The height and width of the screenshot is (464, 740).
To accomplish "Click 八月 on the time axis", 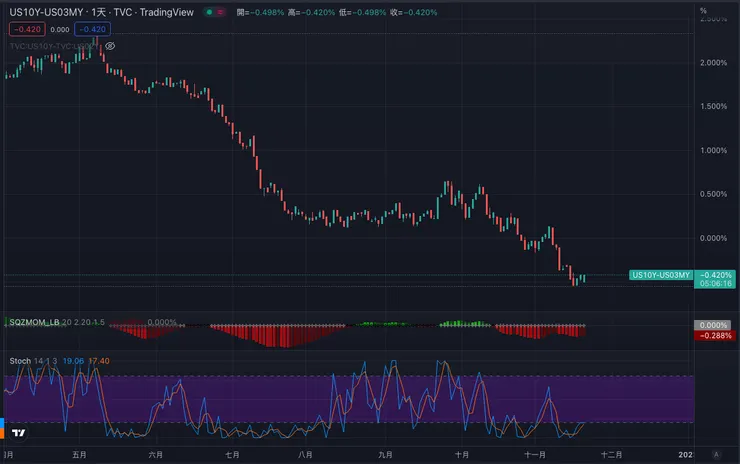I will 305,455.
